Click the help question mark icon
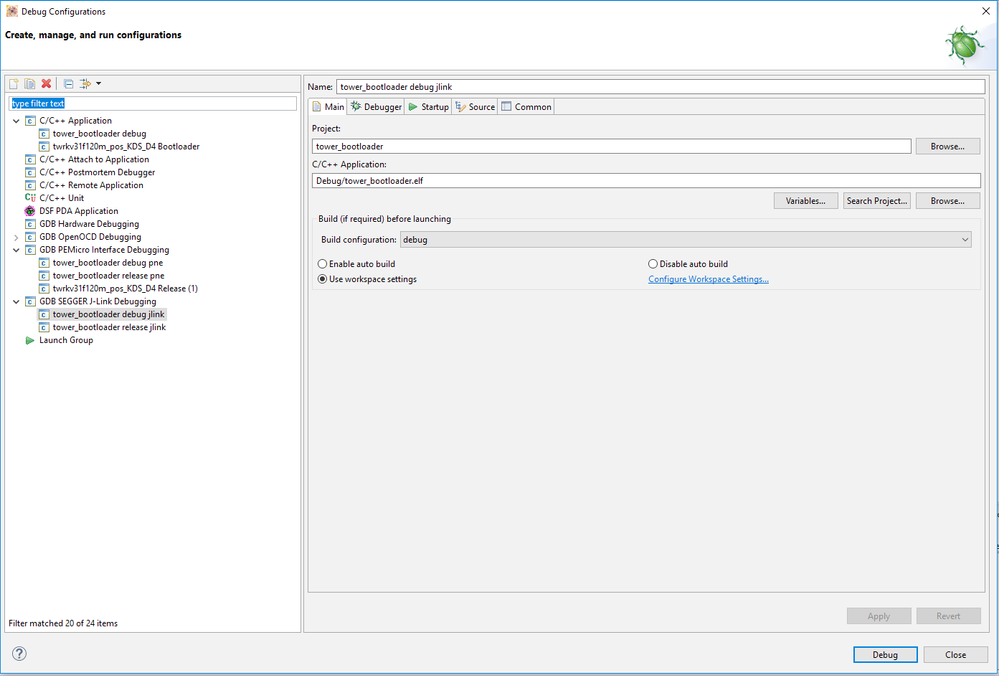Viewport: 999px width, 676px height. 20,653
